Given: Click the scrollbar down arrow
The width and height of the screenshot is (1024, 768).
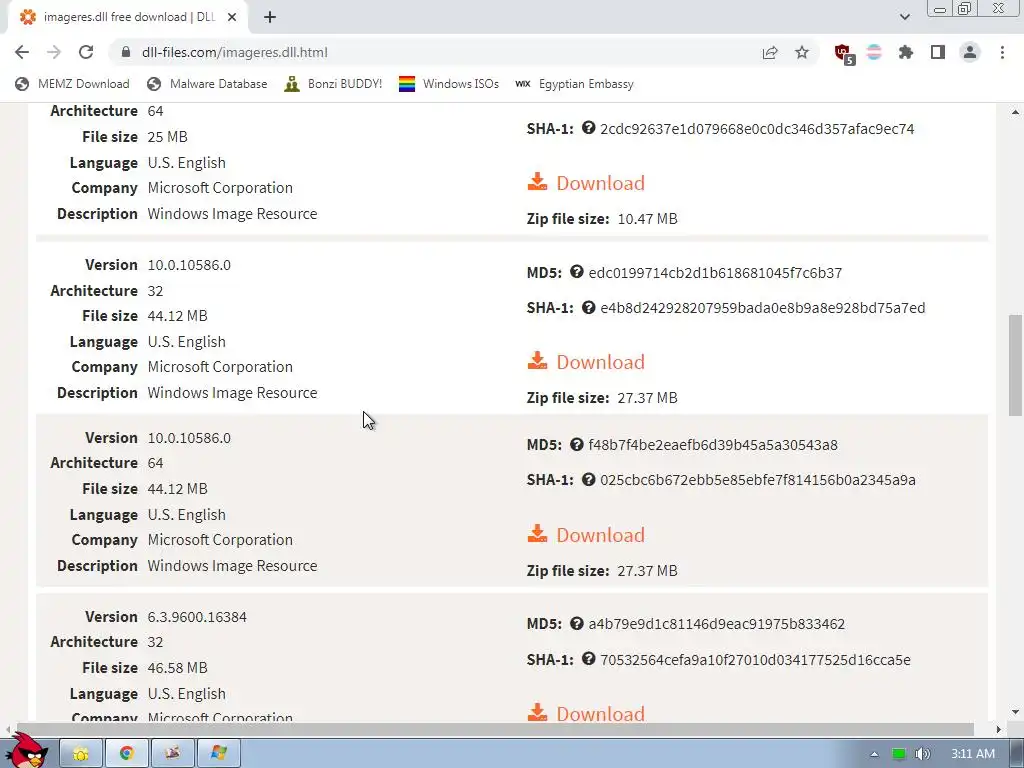Looking at the screenshot, I should coord(1015,712).
